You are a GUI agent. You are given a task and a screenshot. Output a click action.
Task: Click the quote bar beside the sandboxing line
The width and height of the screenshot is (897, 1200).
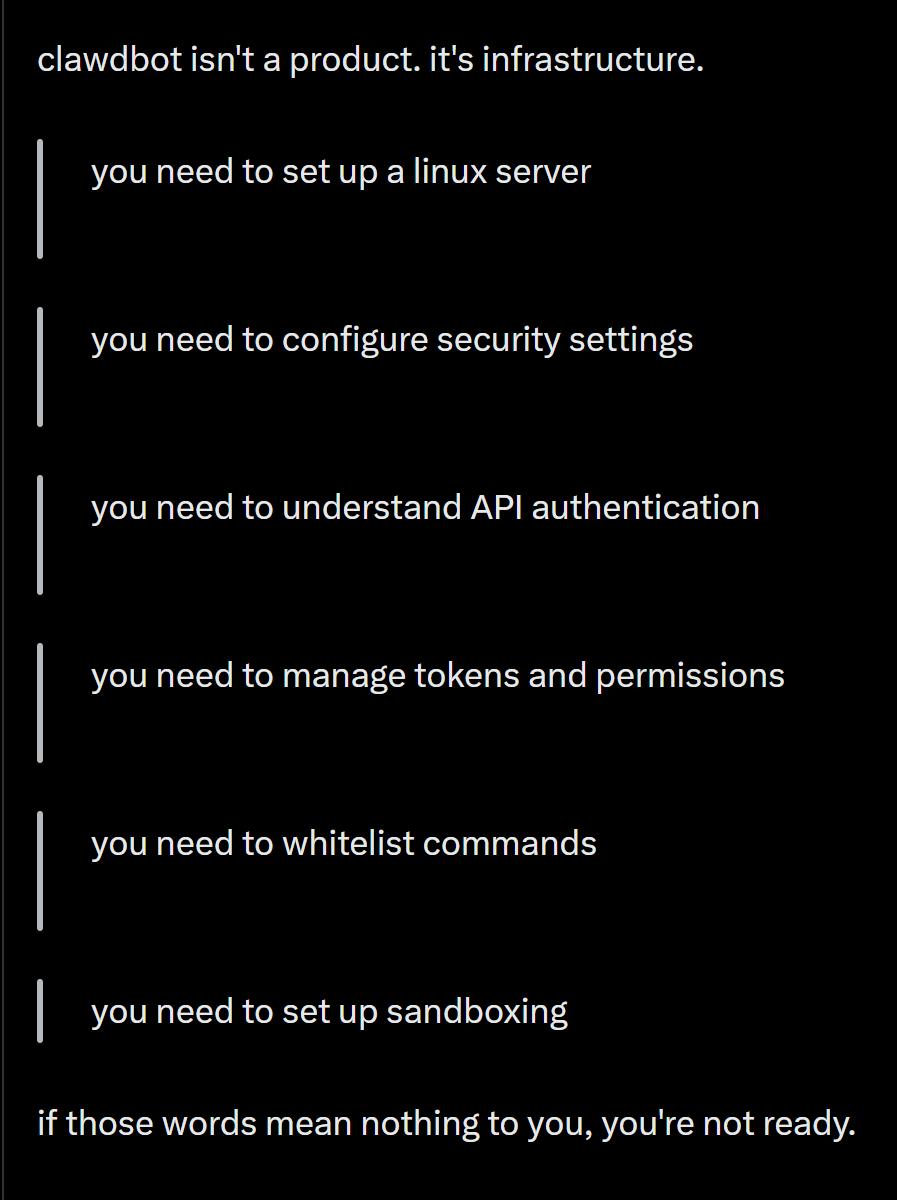(40, 1011)
